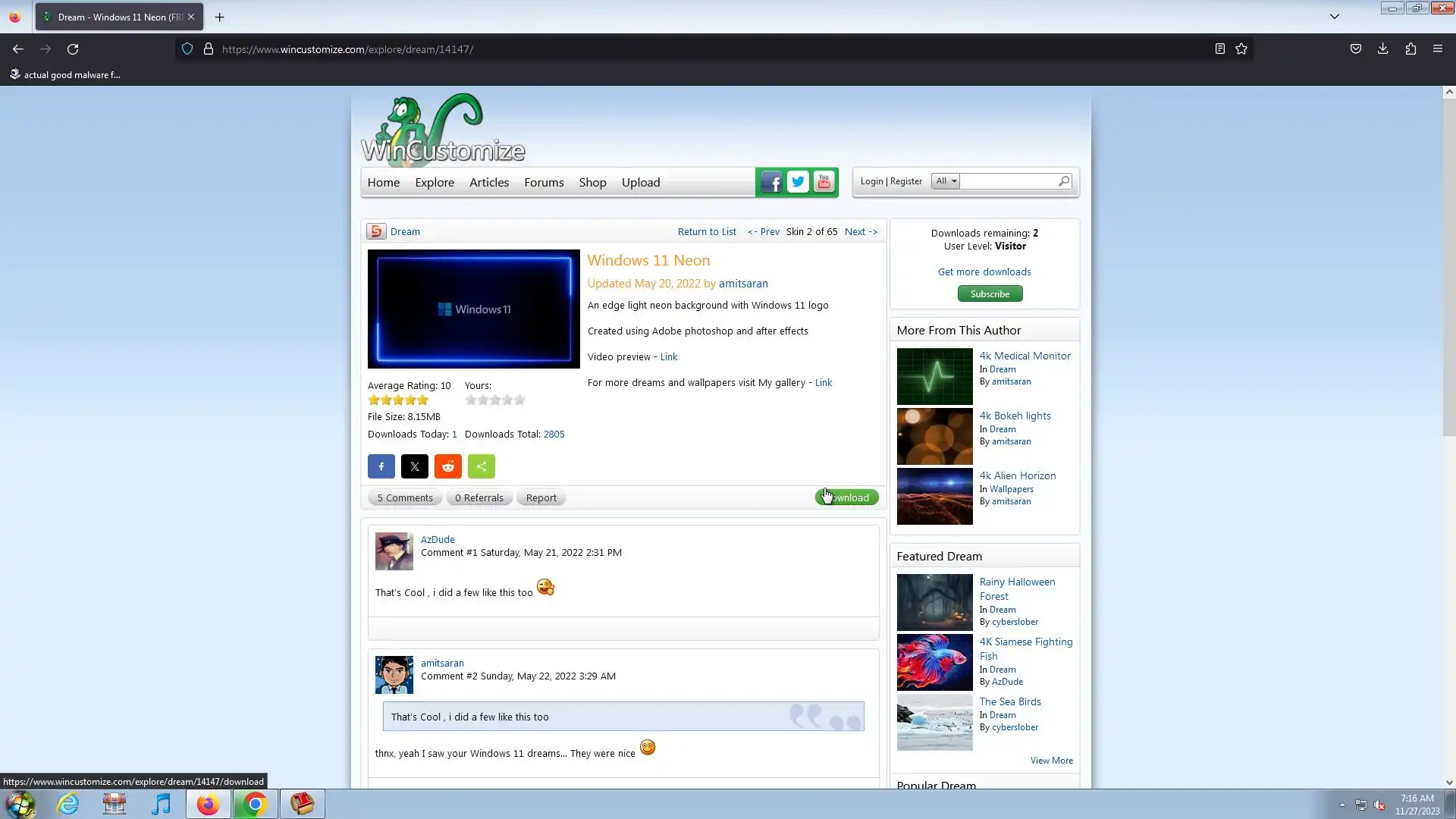
Task: Open 4k Medical Monitor thumbnail
Action: coord(934,376)
